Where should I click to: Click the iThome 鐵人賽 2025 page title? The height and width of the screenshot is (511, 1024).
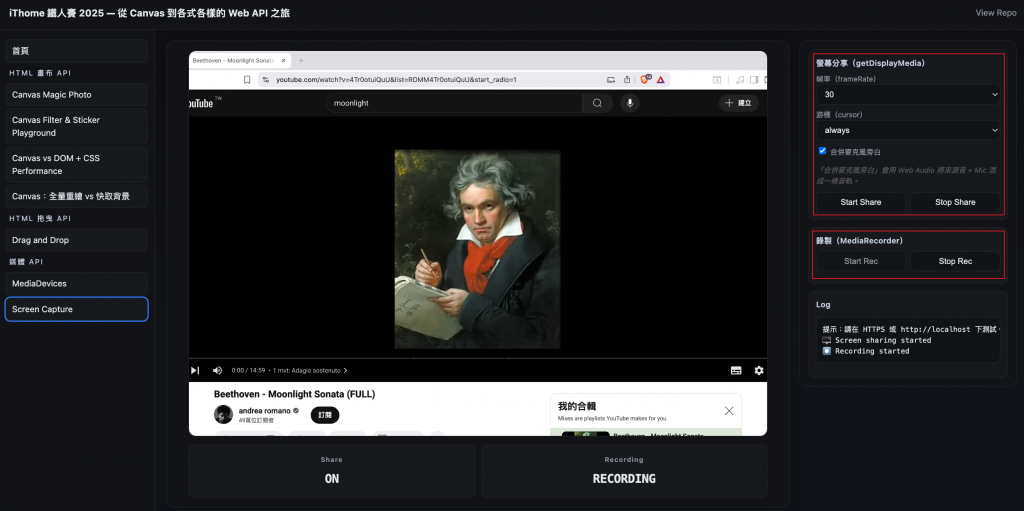click(149, 13)
